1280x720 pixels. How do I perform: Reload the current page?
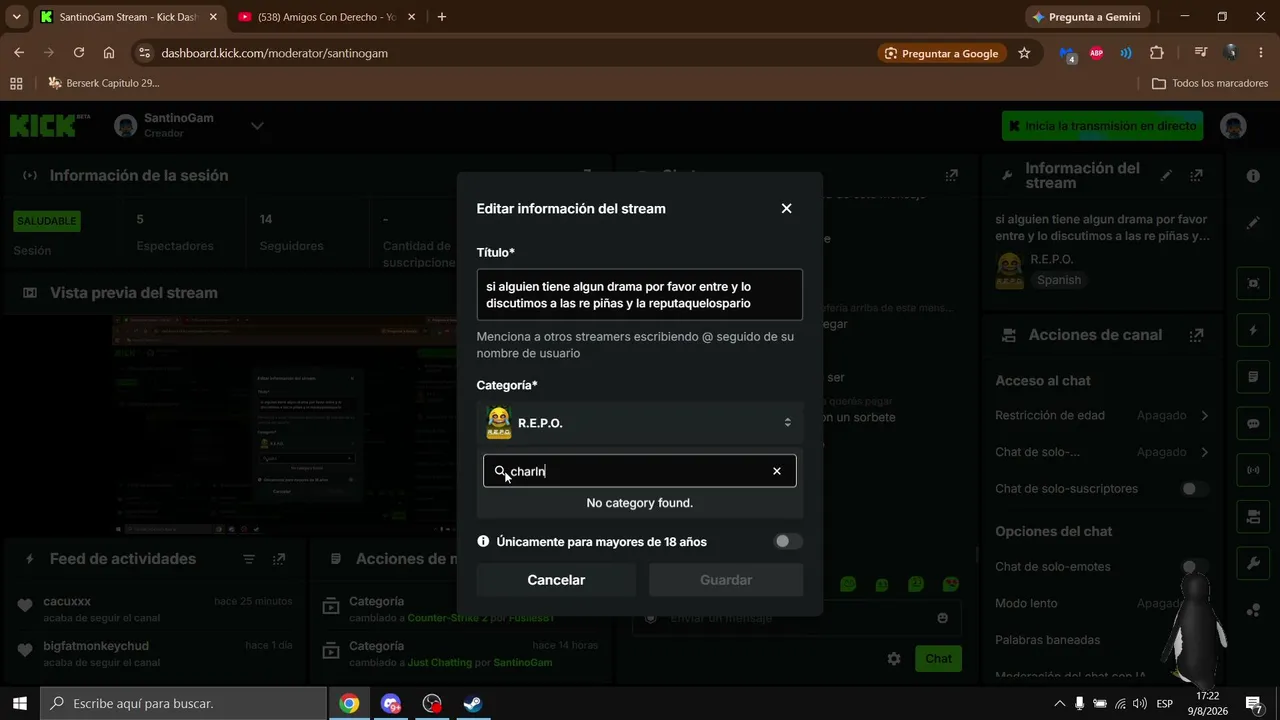(x=79, y=53)
